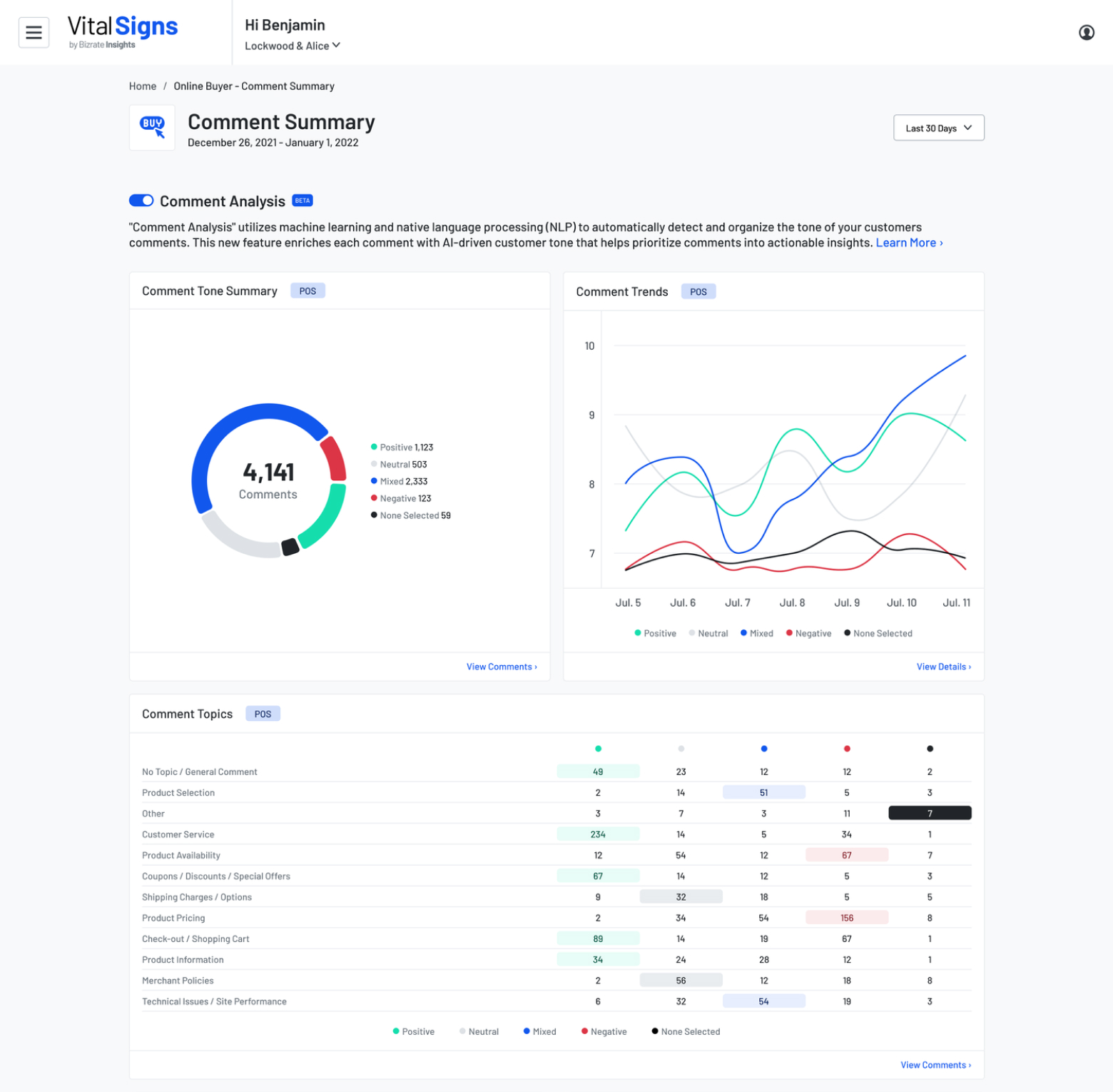Click the Online Buyer BUY icon

[151, 127]
